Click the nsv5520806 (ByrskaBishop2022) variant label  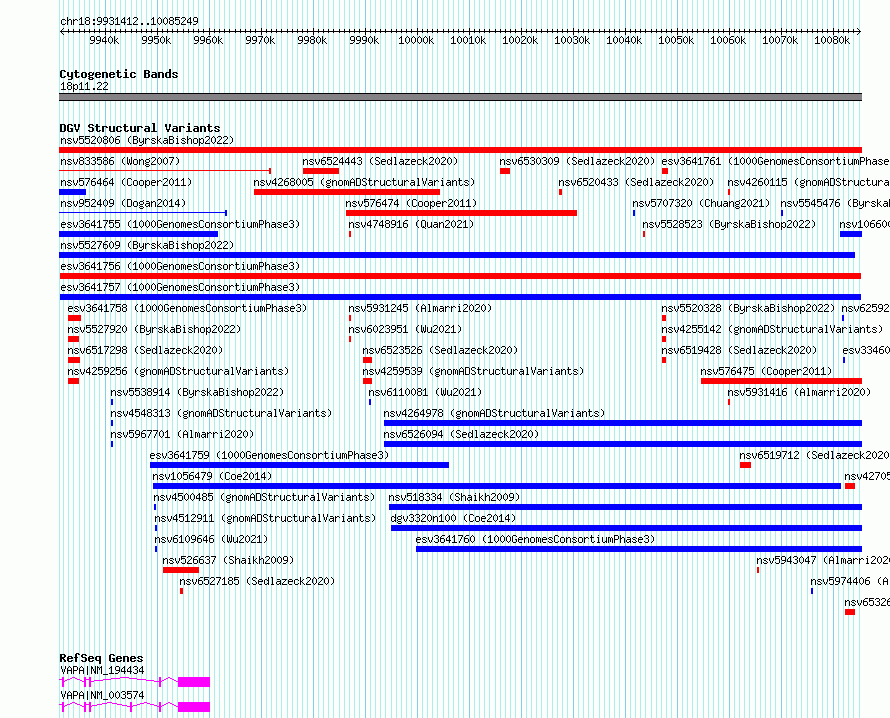point(147,140)
